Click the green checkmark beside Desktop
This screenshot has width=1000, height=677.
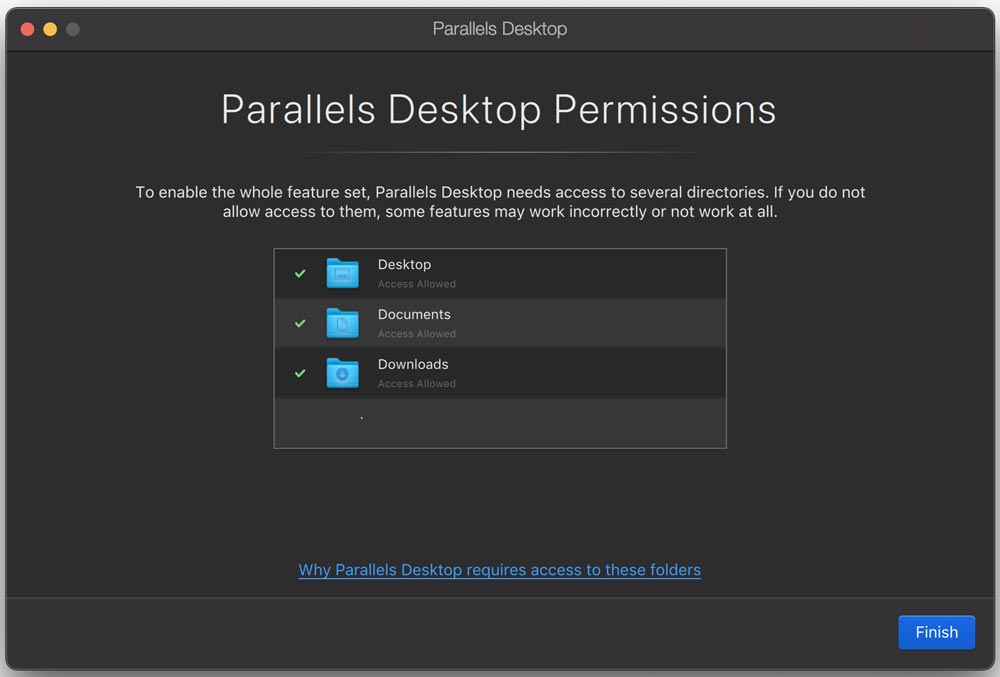(299, 273)
